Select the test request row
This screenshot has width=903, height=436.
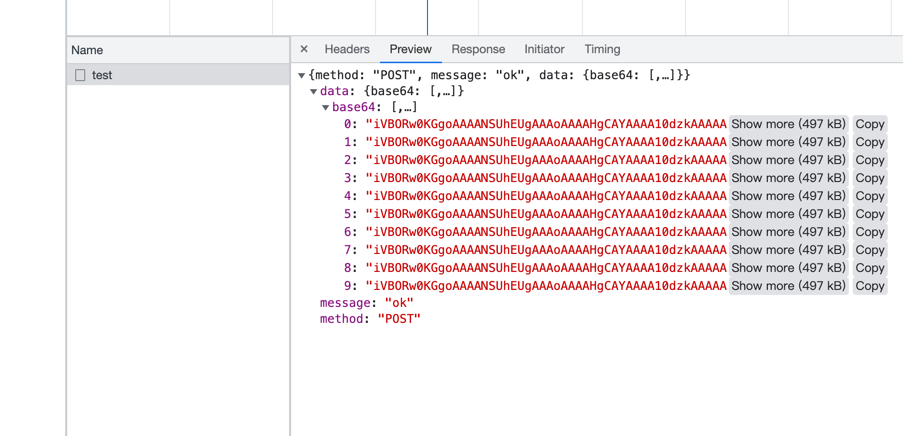(x=178, y=75)
